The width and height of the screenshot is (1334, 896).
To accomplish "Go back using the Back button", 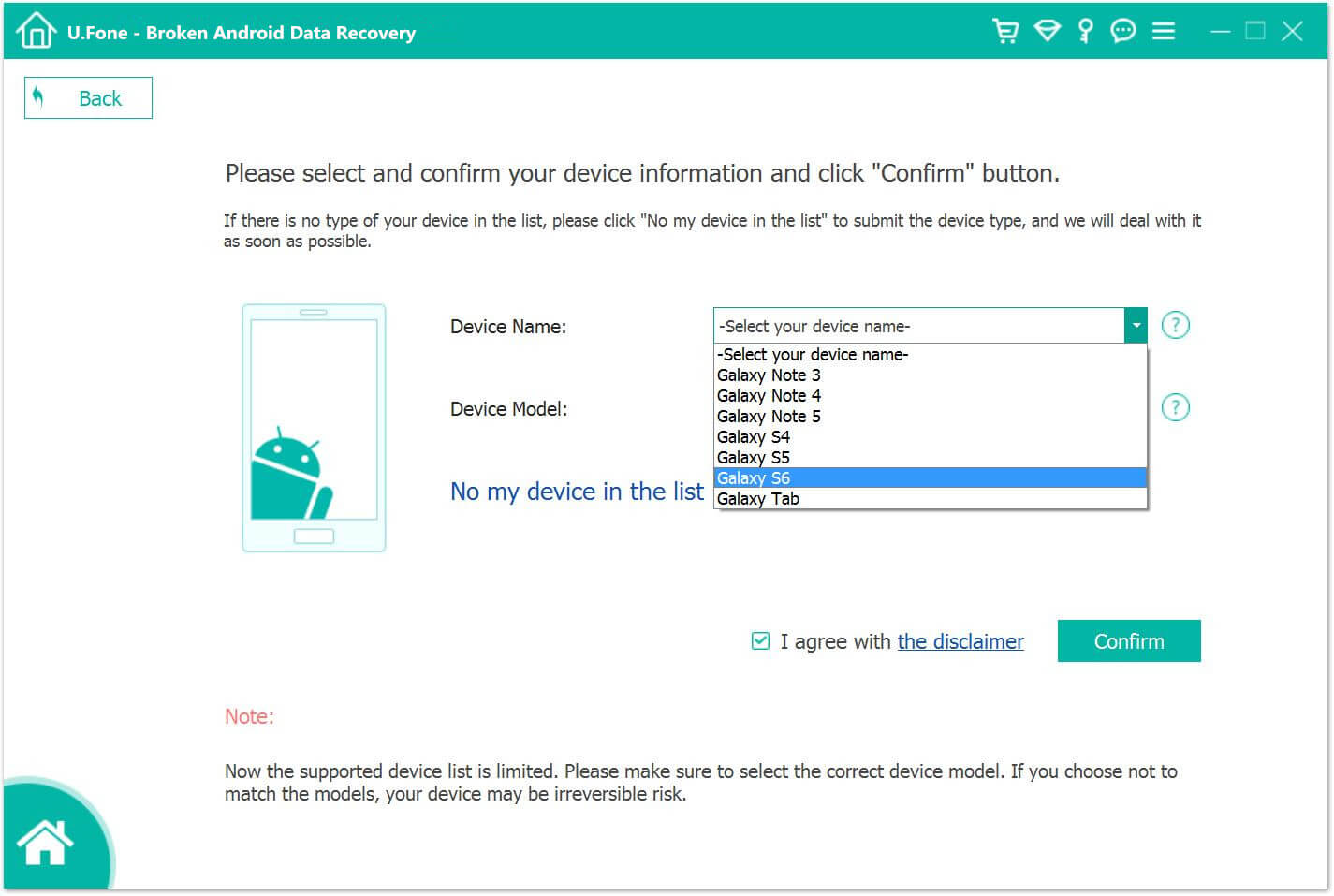I will [x=88, y=98].
